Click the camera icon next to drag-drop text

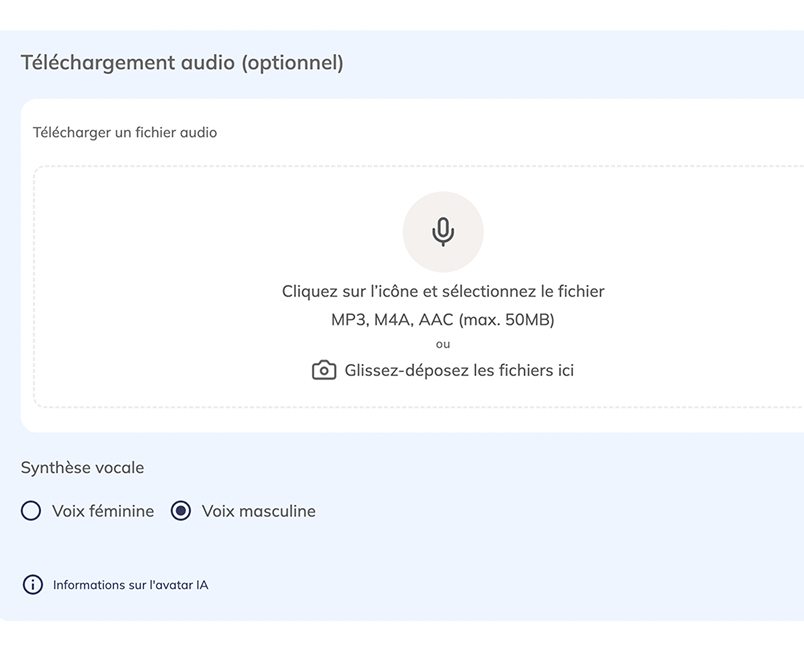[x=323, y=370]
